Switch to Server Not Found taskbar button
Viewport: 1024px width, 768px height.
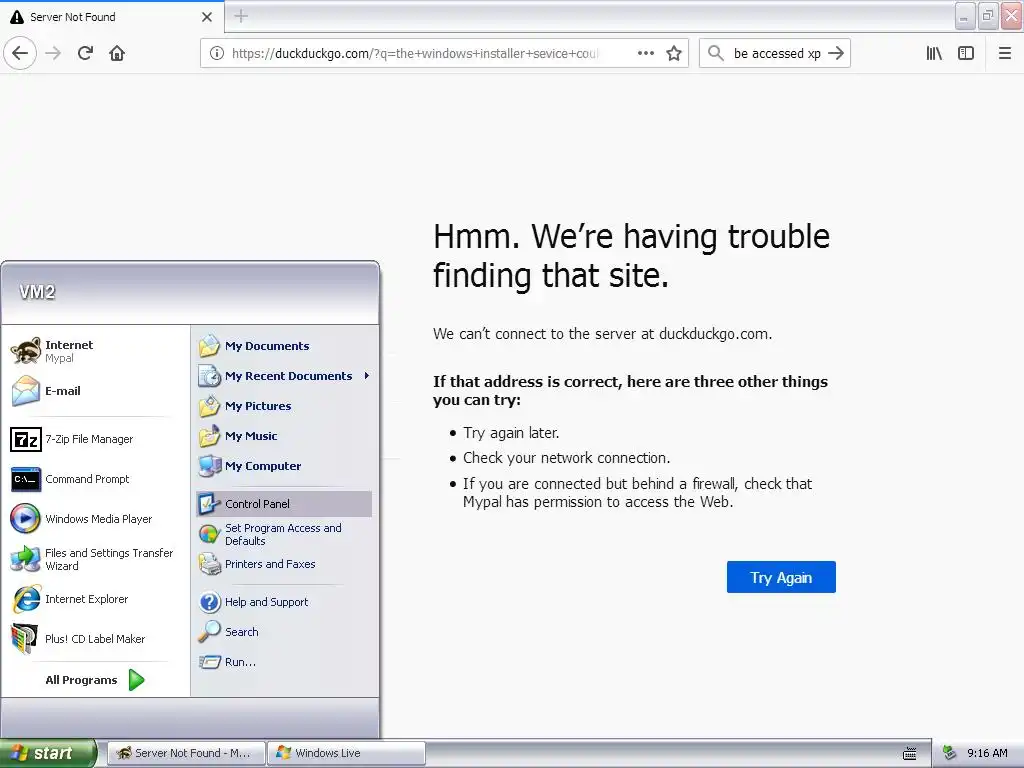click(186, 753)
